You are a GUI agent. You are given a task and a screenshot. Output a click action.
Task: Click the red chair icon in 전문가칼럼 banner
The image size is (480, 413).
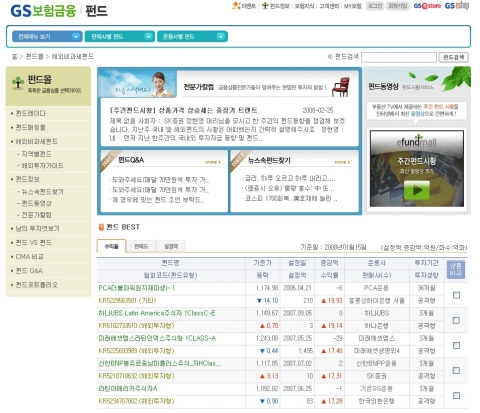pos(341,87)
